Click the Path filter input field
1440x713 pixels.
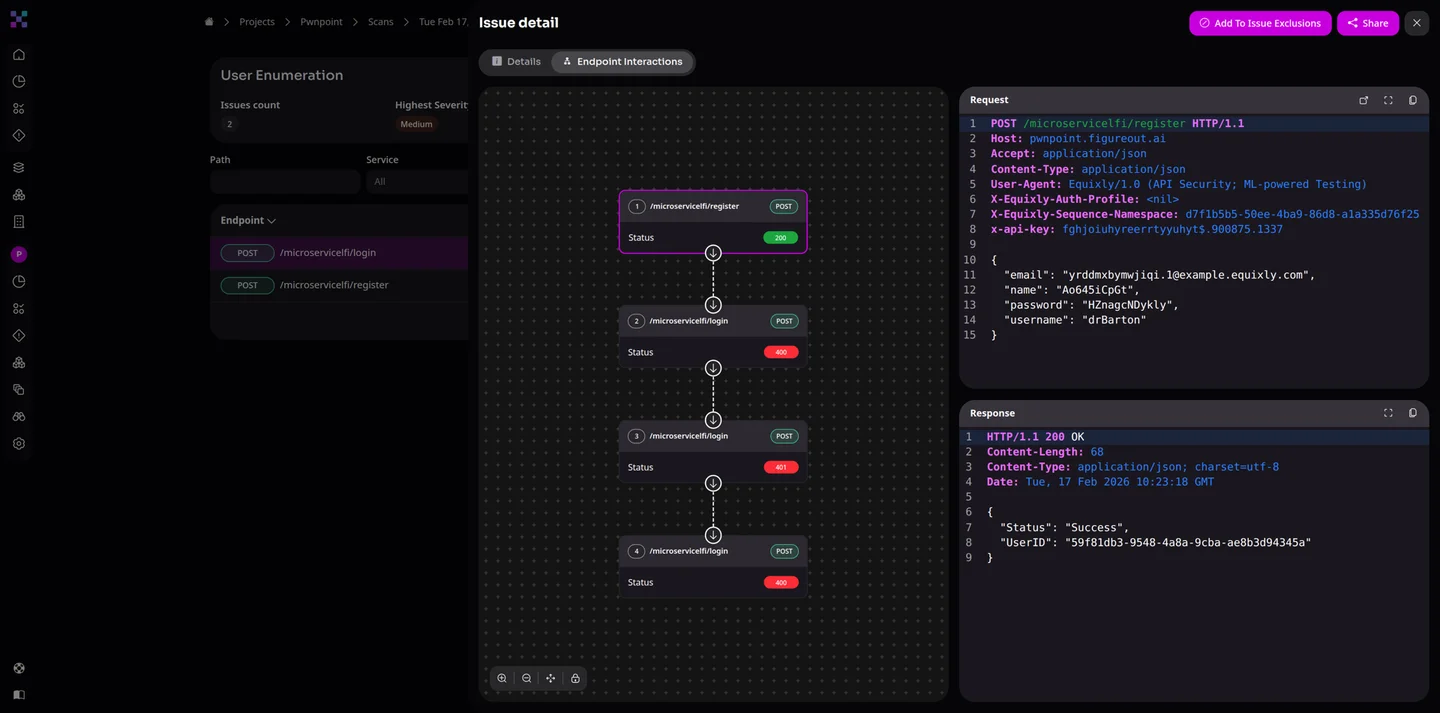[285, 182]
